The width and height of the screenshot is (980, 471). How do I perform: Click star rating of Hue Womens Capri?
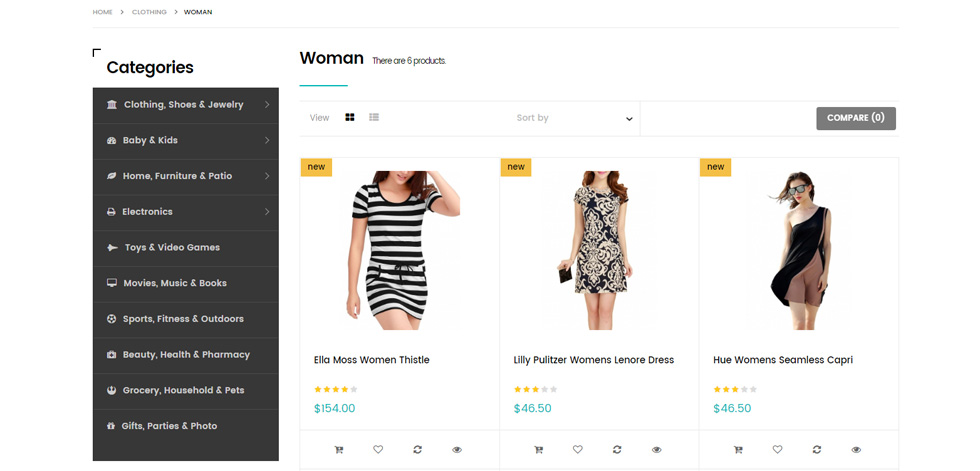click(x=735, y=389)
